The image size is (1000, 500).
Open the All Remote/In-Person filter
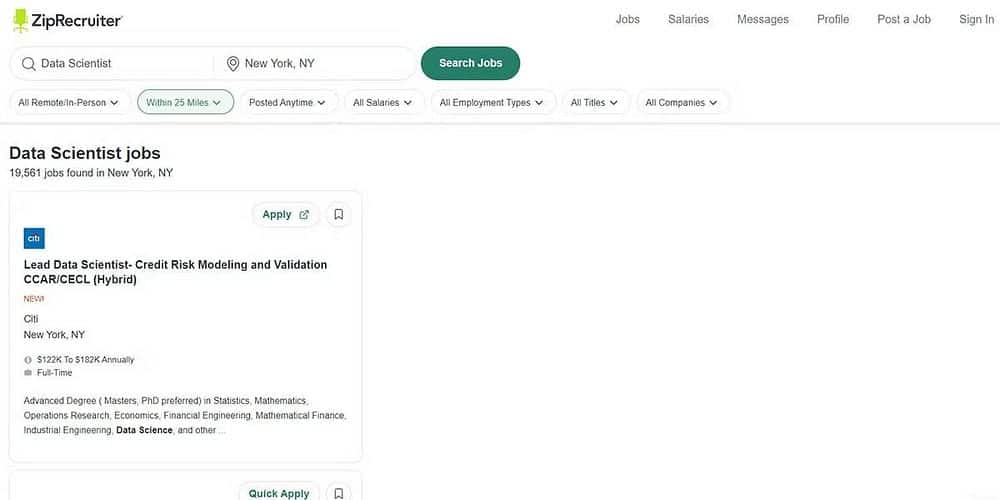coord(68,102)
